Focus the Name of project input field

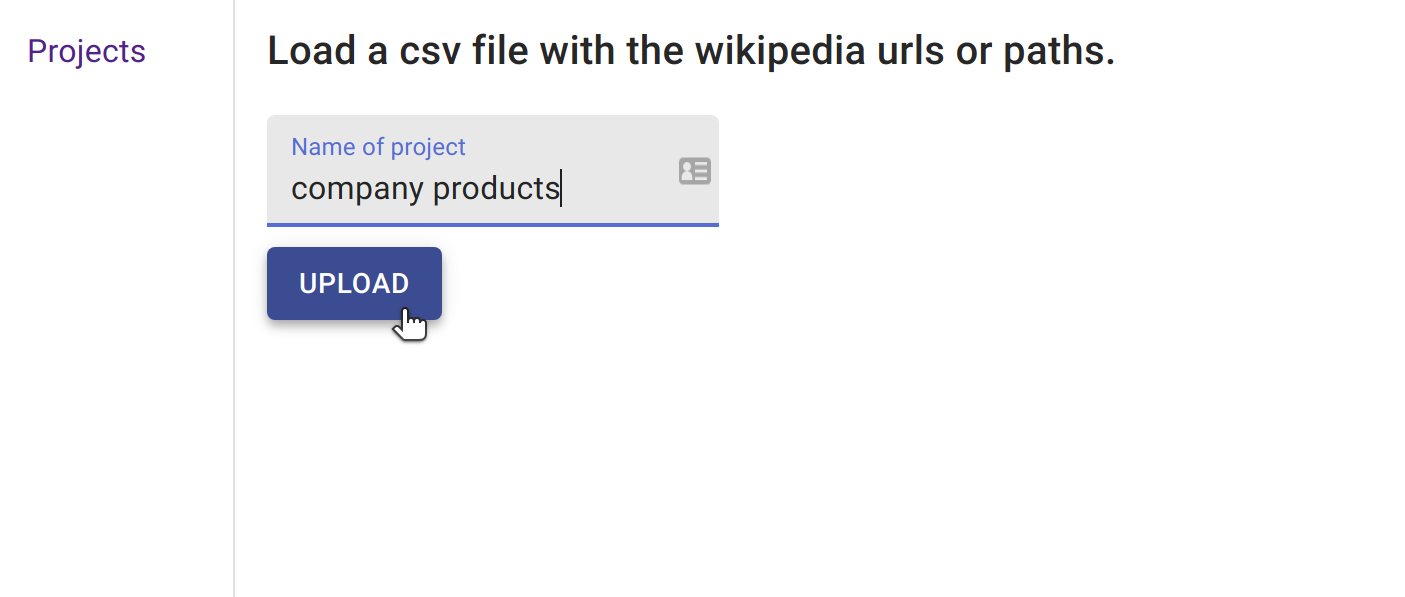click(x=480, y=188)
